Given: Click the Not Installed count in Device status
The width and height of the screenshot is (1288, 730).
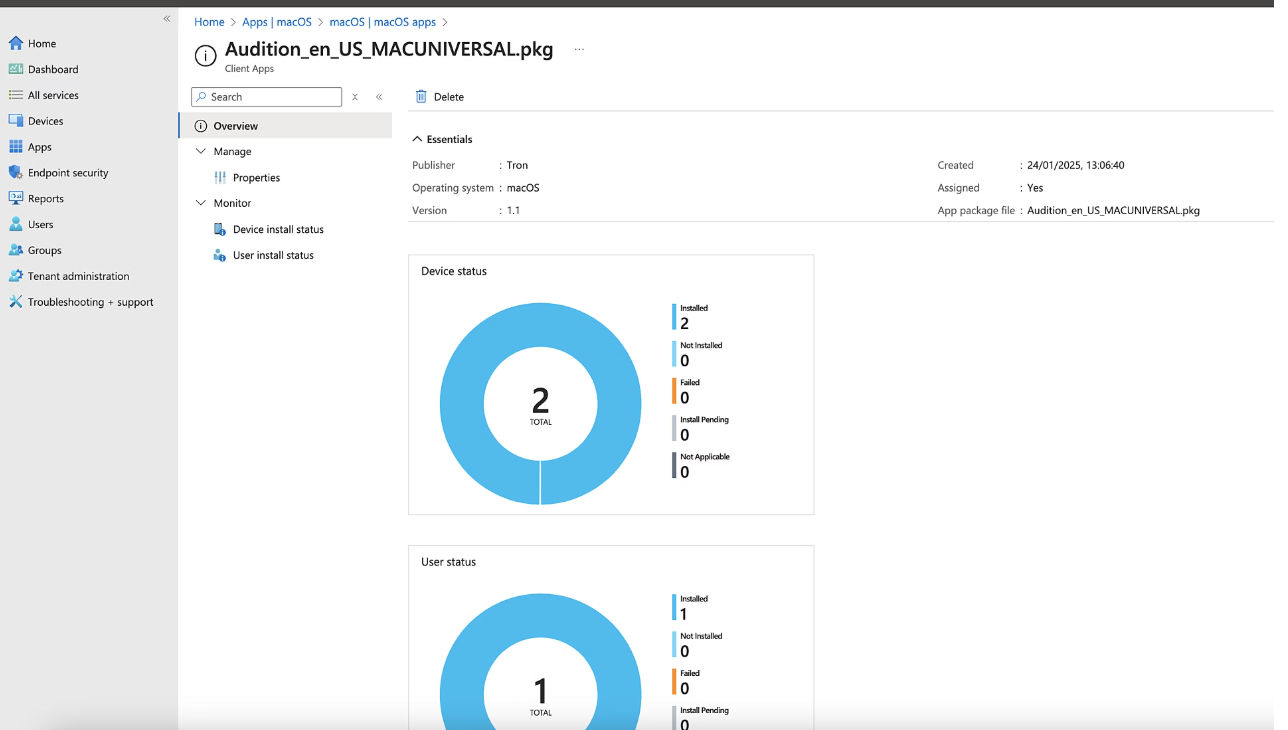Looking at the screenshot, I should pyautogui.click(x=685, y=361).
